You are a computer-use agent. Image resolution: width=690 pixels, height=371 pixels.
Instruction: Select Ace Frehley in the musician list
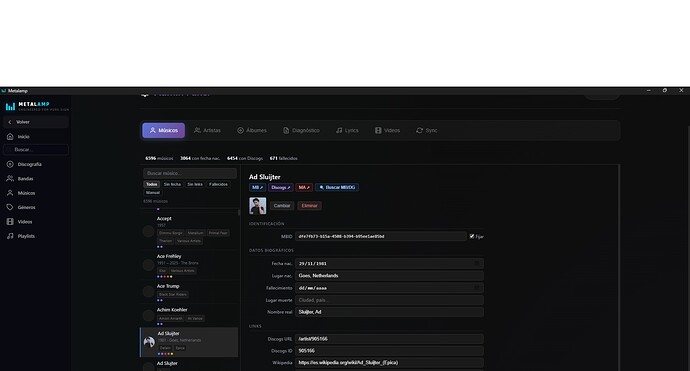[x=189, y=265]
